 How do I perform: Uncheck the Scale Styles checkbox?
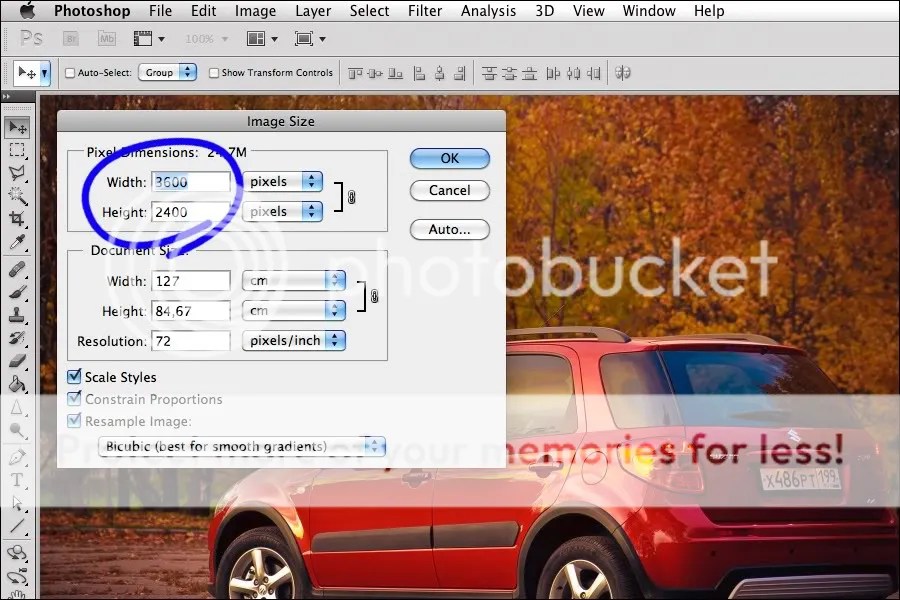(74, 377)
